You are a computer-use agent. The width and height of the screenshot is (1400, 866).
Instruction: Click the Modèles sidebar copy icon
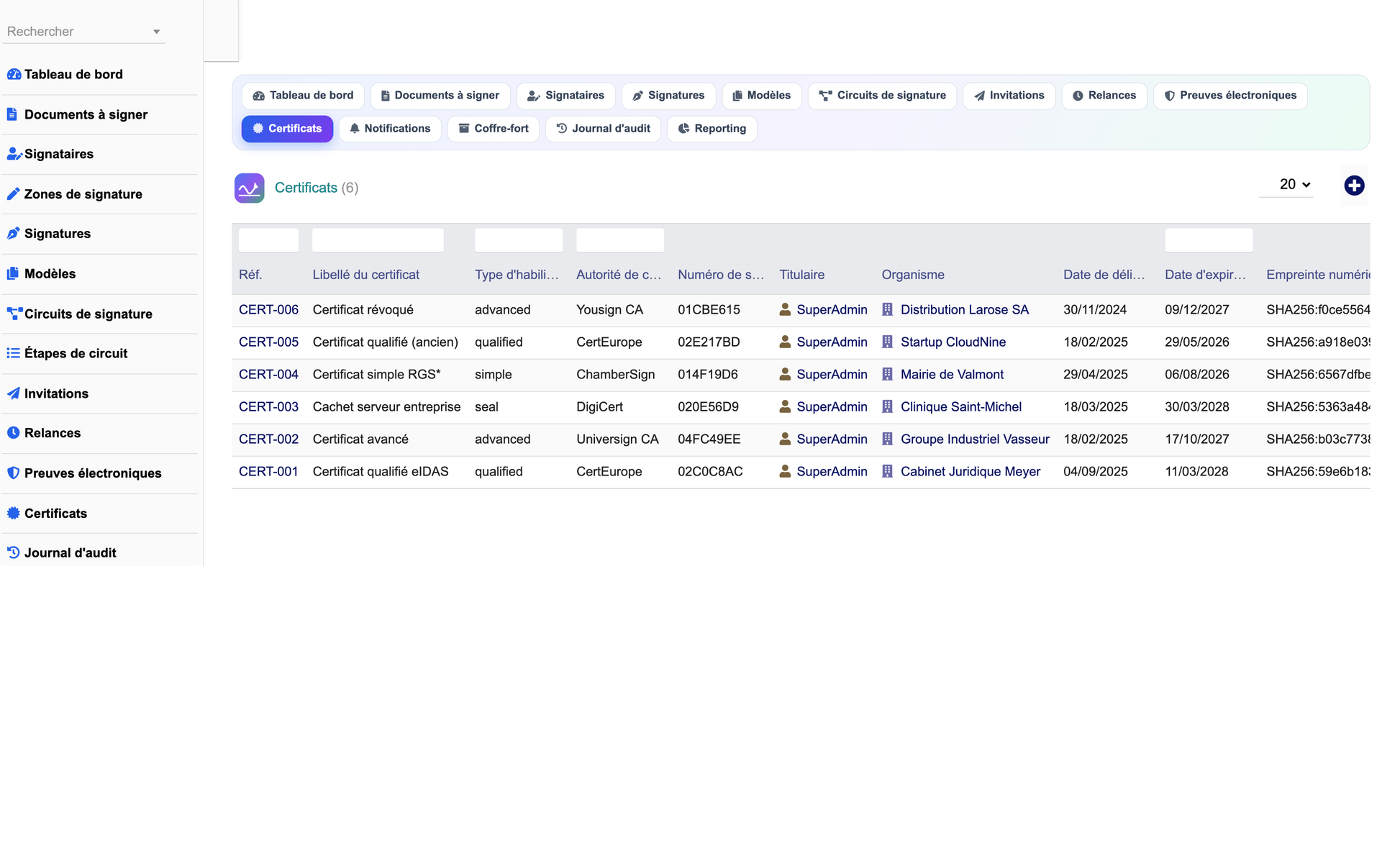tap(13, 273)
